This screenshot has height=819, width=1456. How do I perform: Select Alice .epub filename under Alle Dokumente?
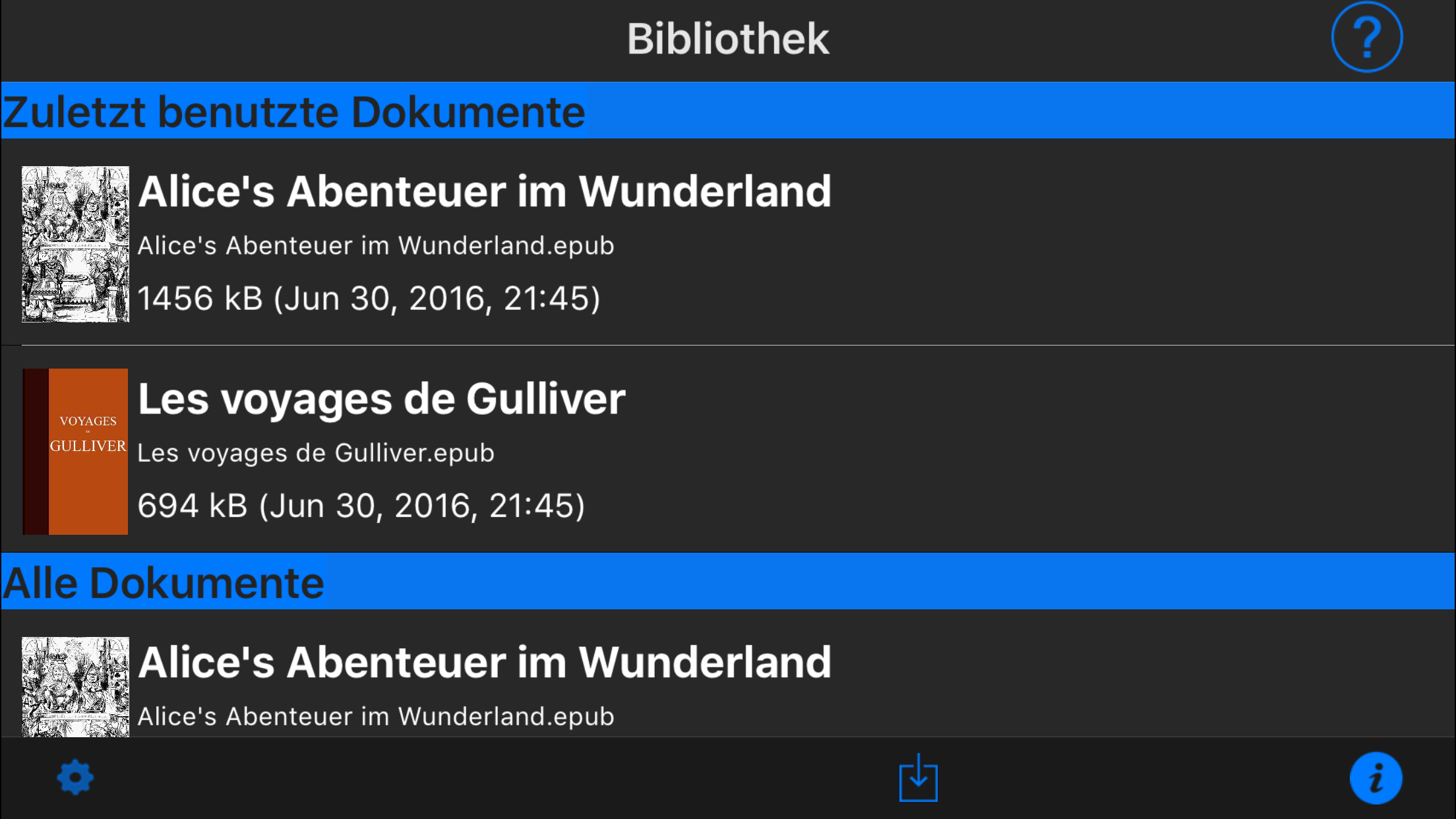pos(376,716)
